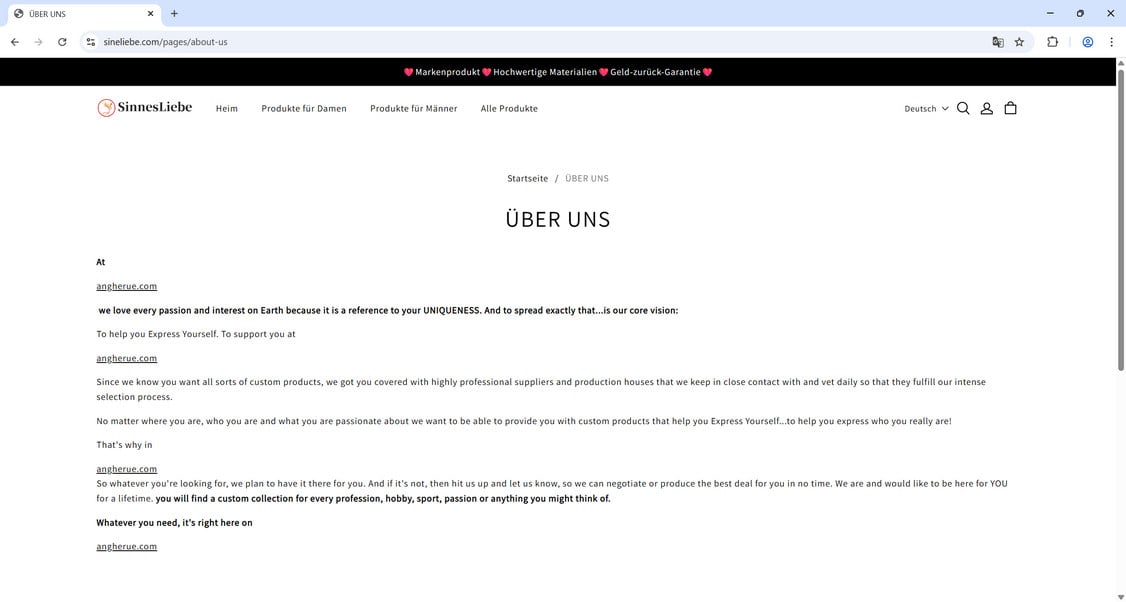Go back with the browser back arrow
This screenshot has height=602, width=1126.
15,42
